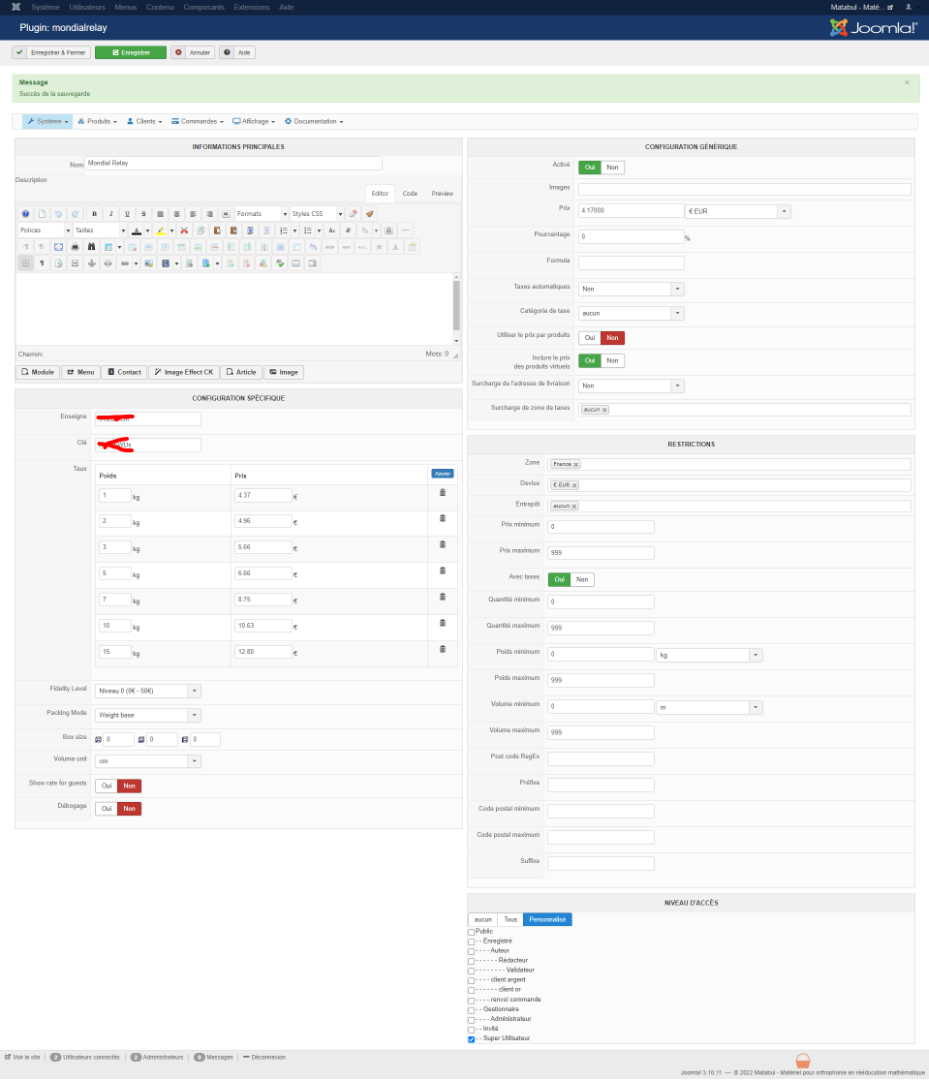This screenshot has height=1080, width=929.
Task: Delete the 3 kg rate row
Action: (443, 545)
